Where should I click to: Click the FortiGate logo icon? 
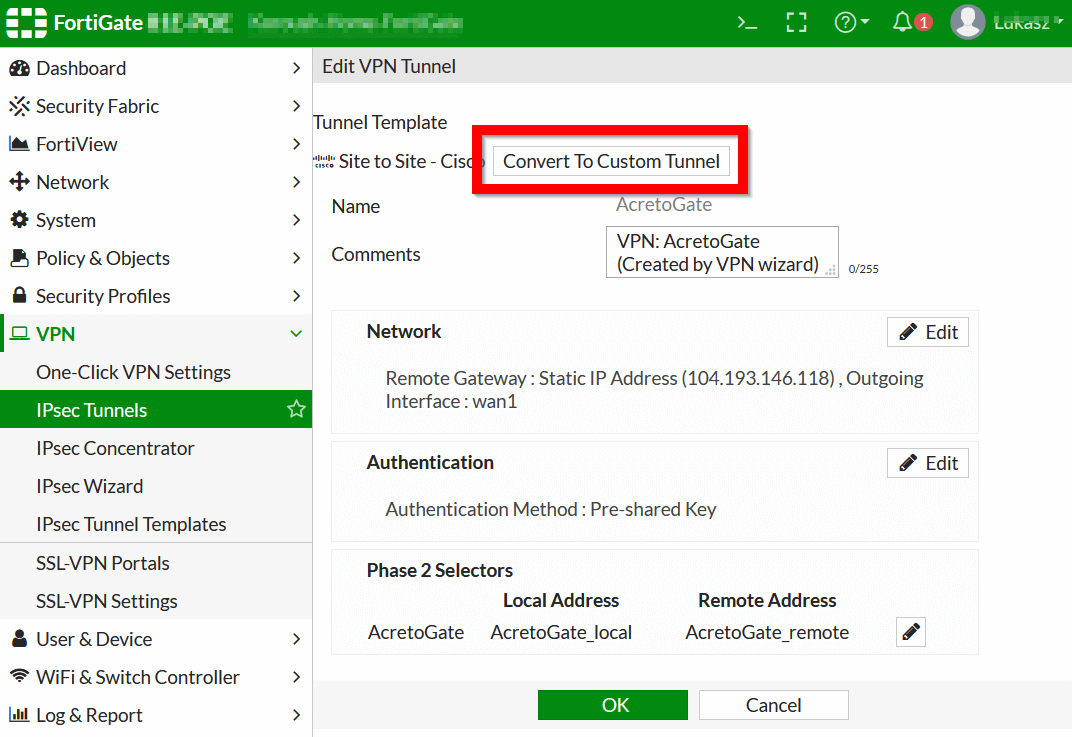[x=26, y=23]
